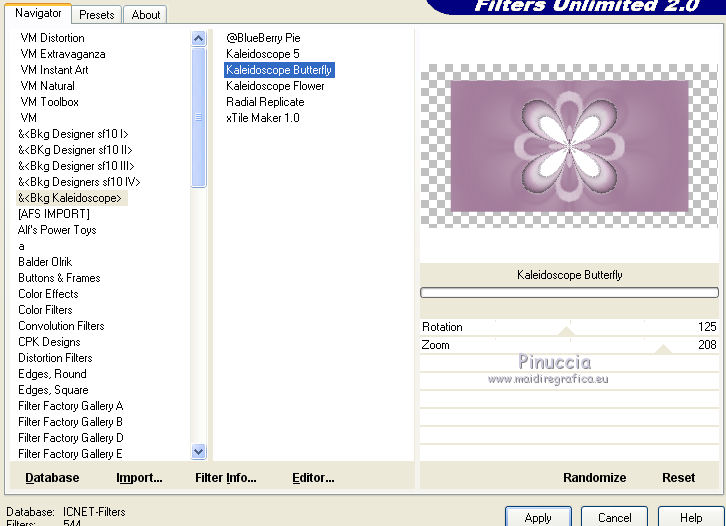The image size is (726, 526).
Task: Cancel the Filters Unlimited dialog
Action: point(614,517)
